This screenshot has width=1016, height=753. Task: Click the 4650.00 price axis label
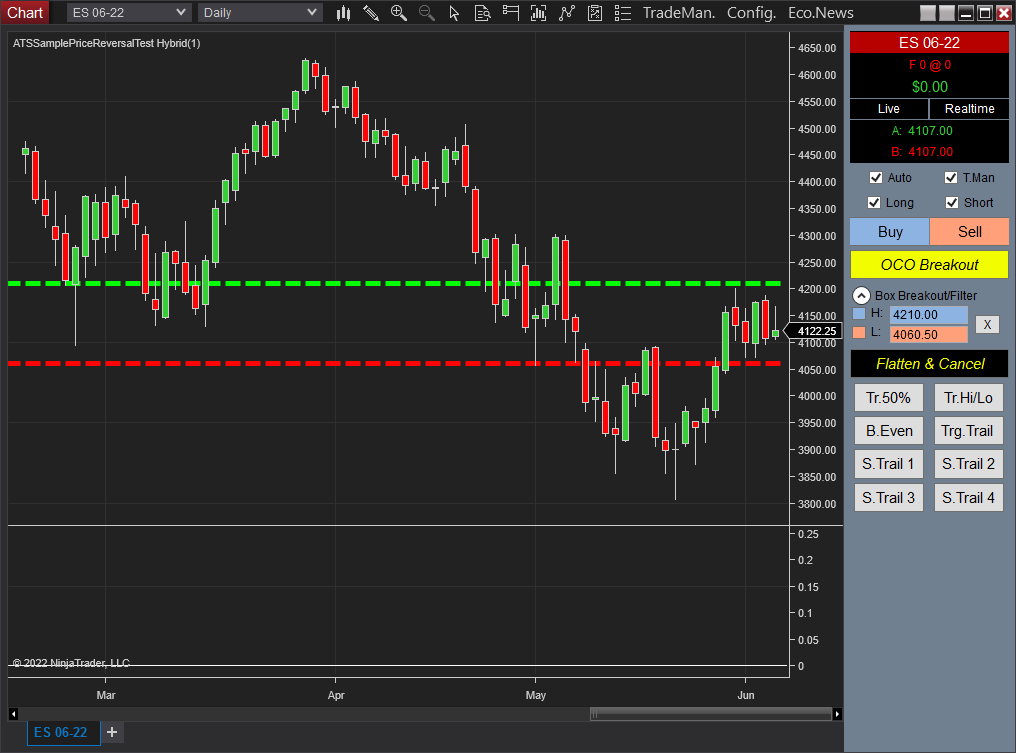point(817,48)
